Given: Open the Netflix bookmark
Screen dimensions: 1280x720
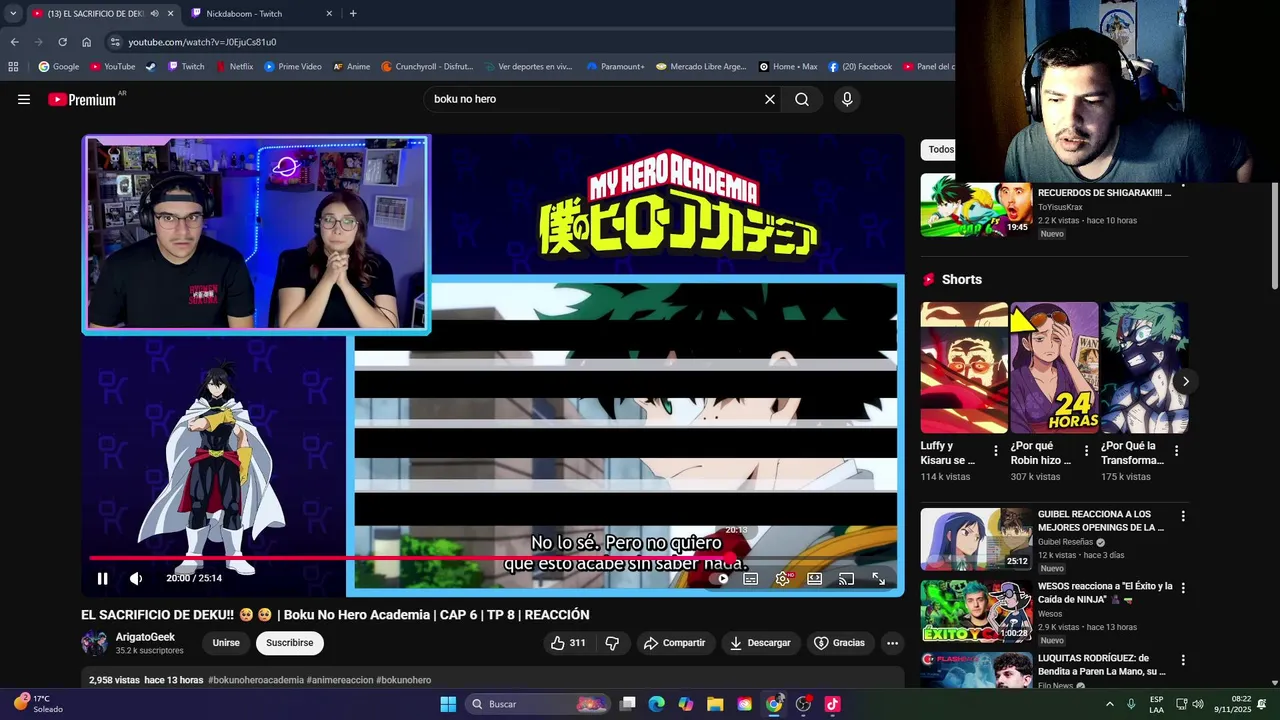Looking at the screenshot, I should pos(234,67).
